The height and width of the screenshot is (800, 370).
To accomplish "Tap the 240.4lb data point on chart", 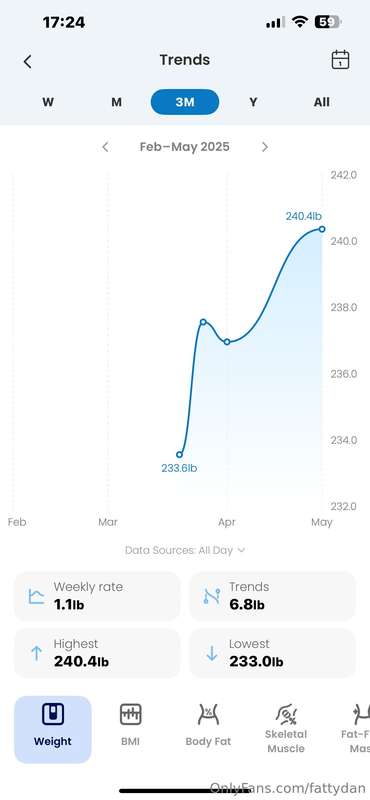I will click(322, 229).
